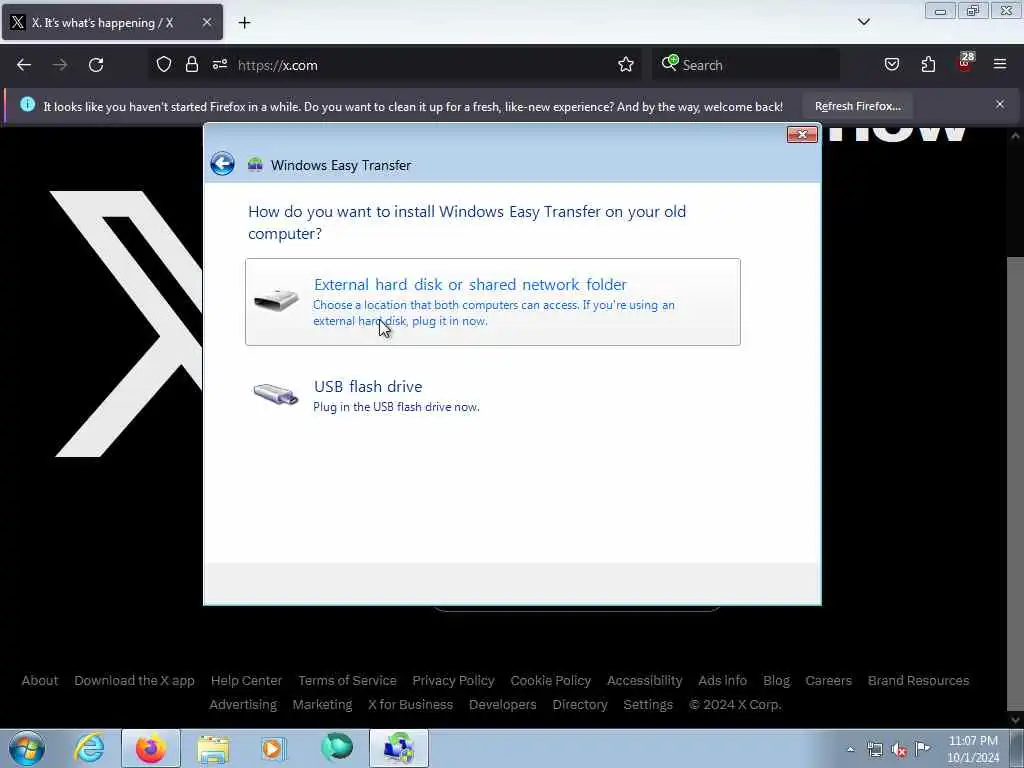Select the X. It's what's happening tab

(112, 23)
